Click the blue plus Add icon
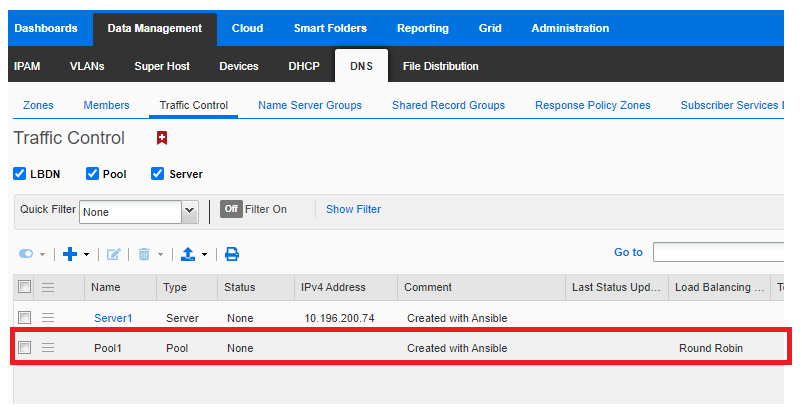 tap(69, 254)
